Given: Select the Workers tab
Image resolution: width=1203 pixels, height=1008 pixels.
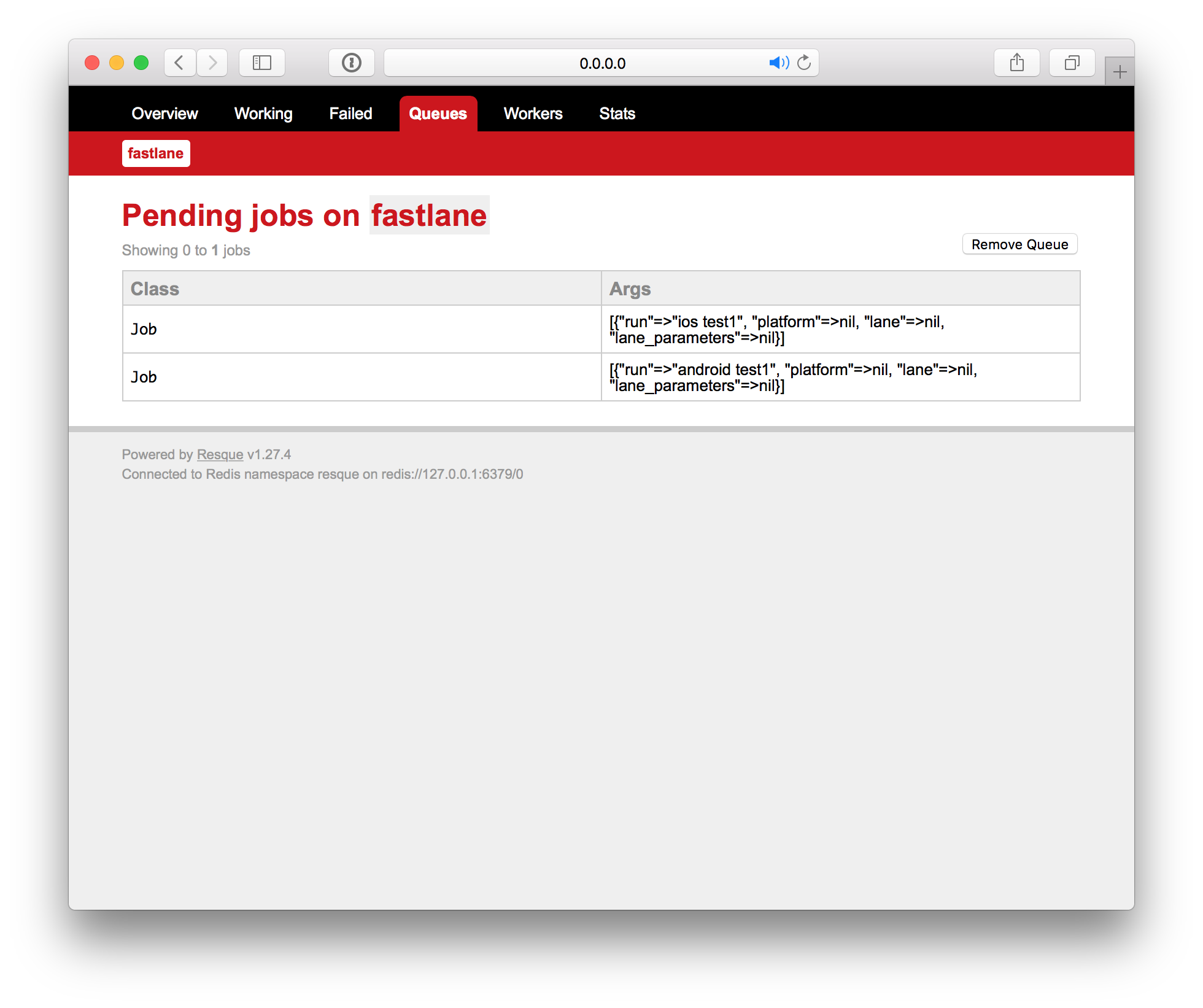Looking at the screenshot, I should 533,114.
